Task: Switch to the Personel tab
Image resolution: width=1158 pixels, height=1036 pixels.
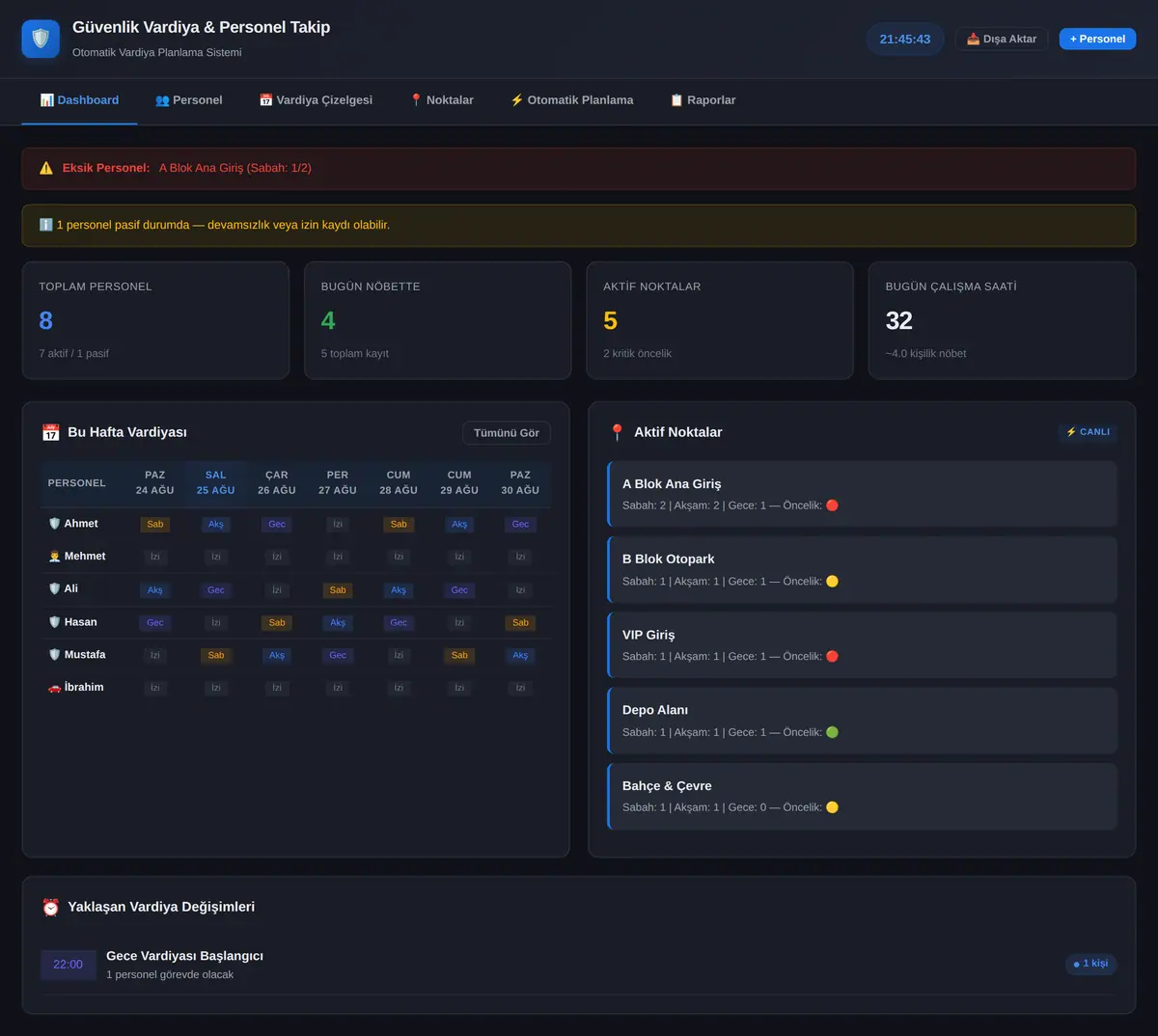Action: (x=189, y=100)
